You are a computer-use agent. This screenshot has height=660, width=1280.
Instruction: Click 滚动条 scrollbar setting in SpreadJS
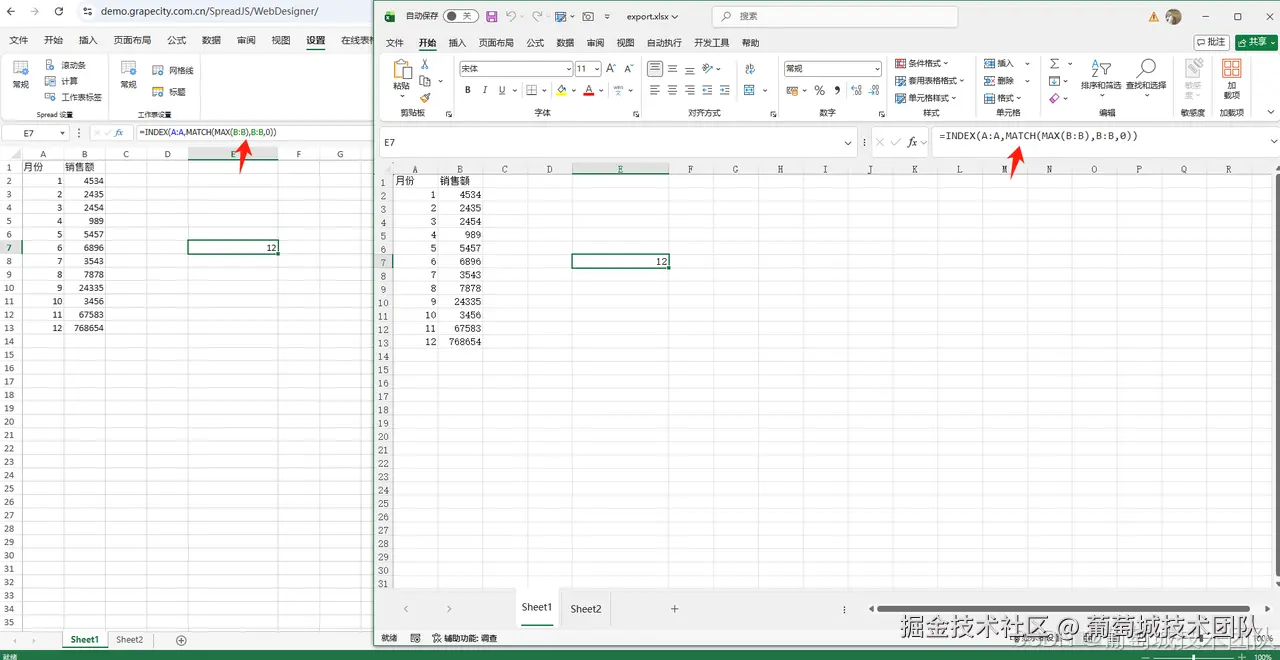tap(66, 65)
